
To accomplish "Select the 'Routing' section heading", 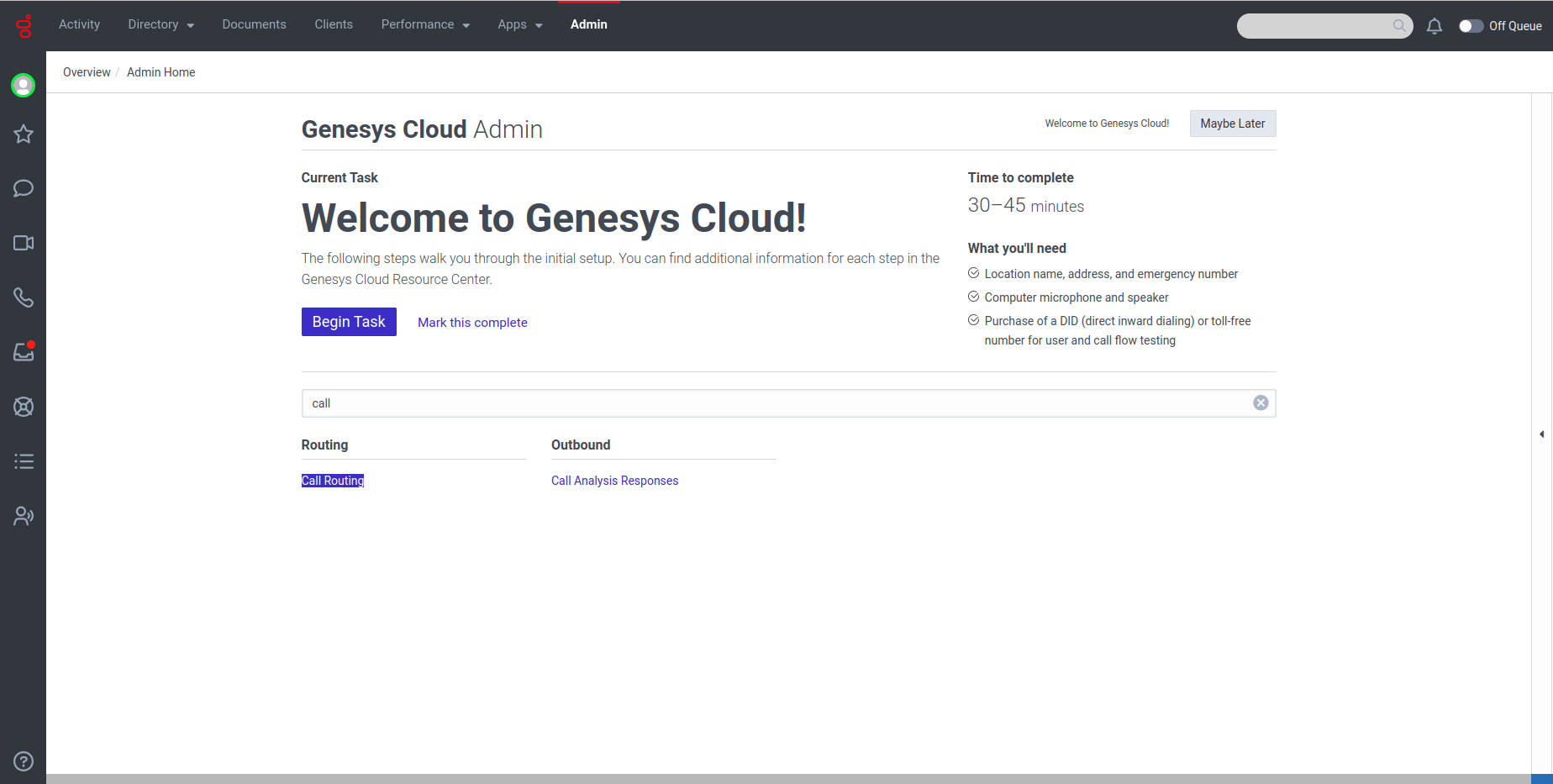I will click(324, 445).
